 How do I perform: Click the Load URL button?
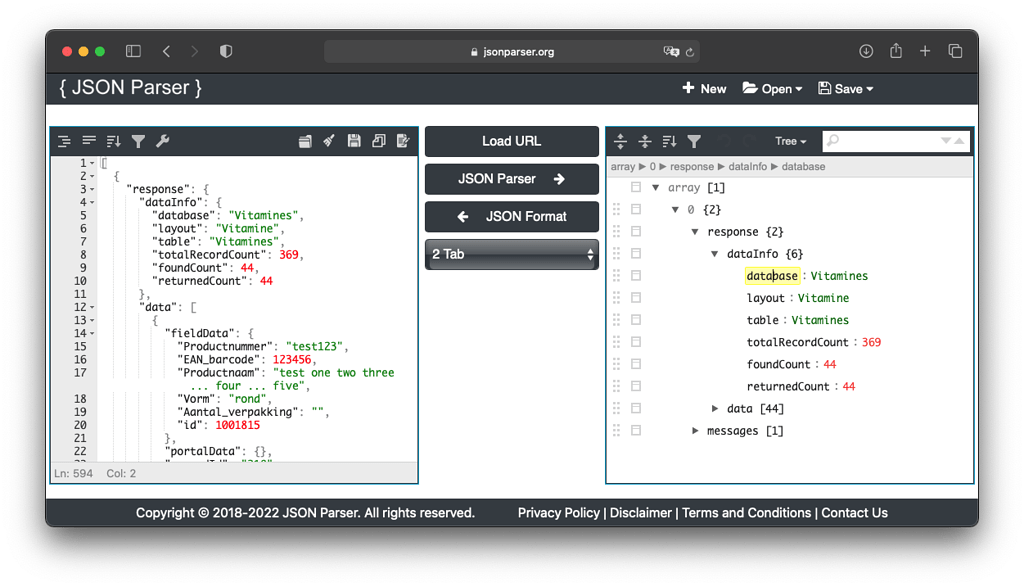pos(511,141)
